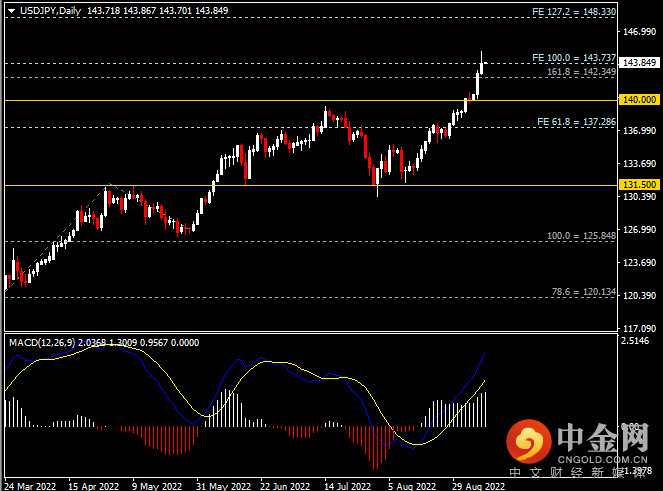Click the 22 Jun 2022 date label
The height and width of the screenshot is (491, 663).
285,486
